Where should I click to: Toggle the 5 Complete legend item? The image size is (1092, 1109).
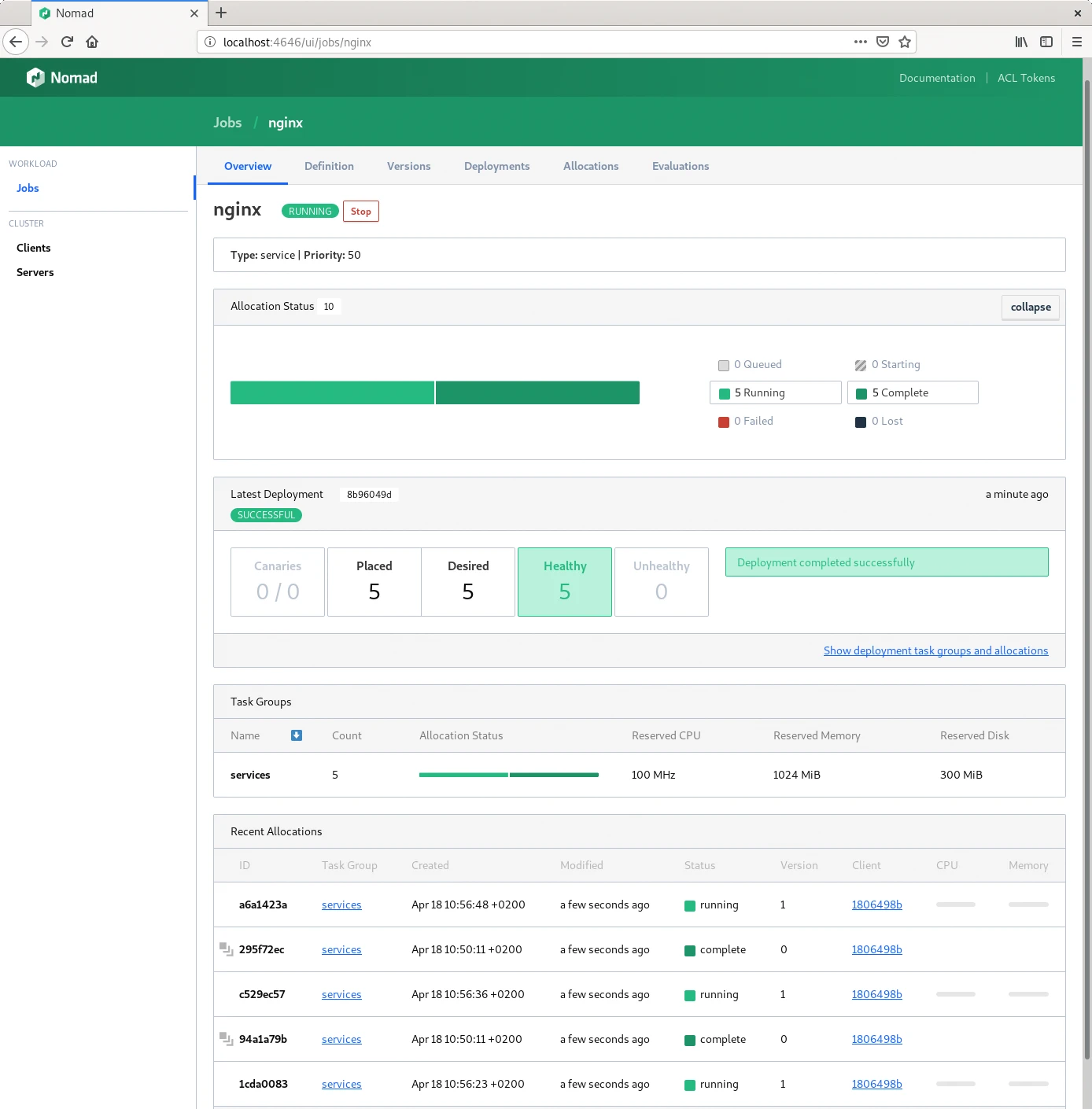point(912,392)
